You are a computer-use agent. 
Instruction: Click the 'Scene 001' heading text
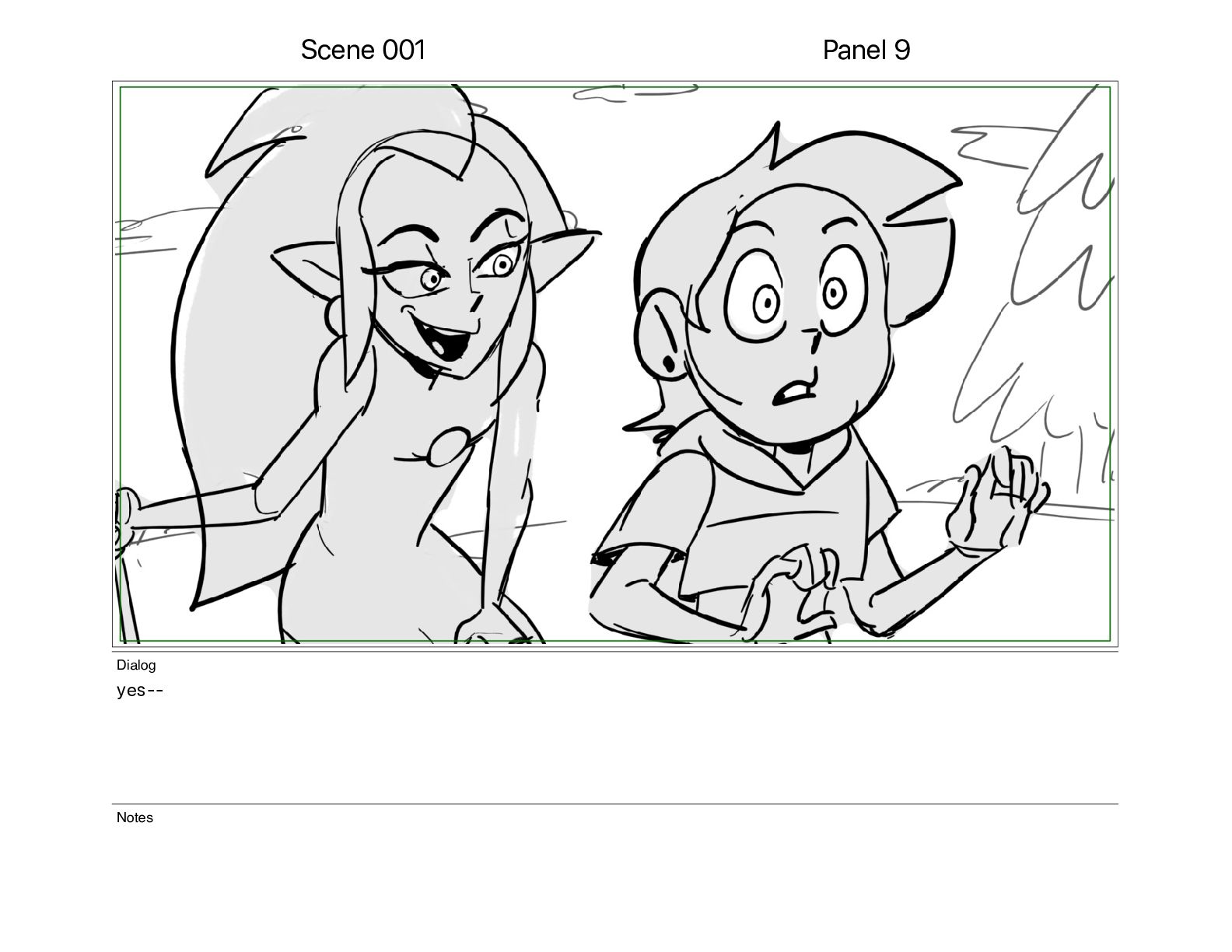(363, 50)
